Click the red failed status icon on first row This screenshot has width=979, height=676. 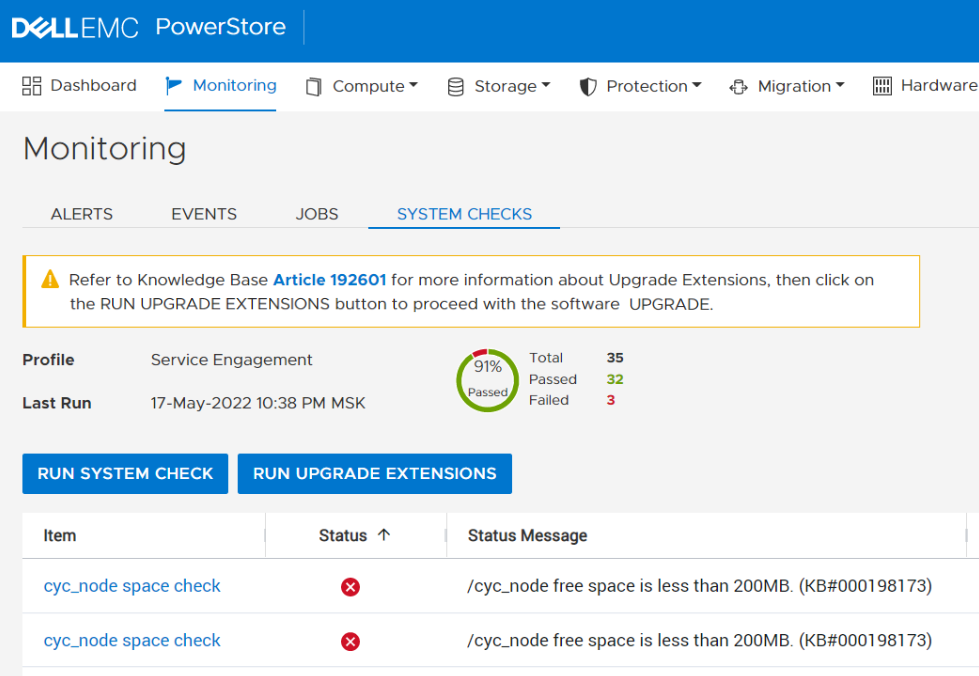(350, 587)
